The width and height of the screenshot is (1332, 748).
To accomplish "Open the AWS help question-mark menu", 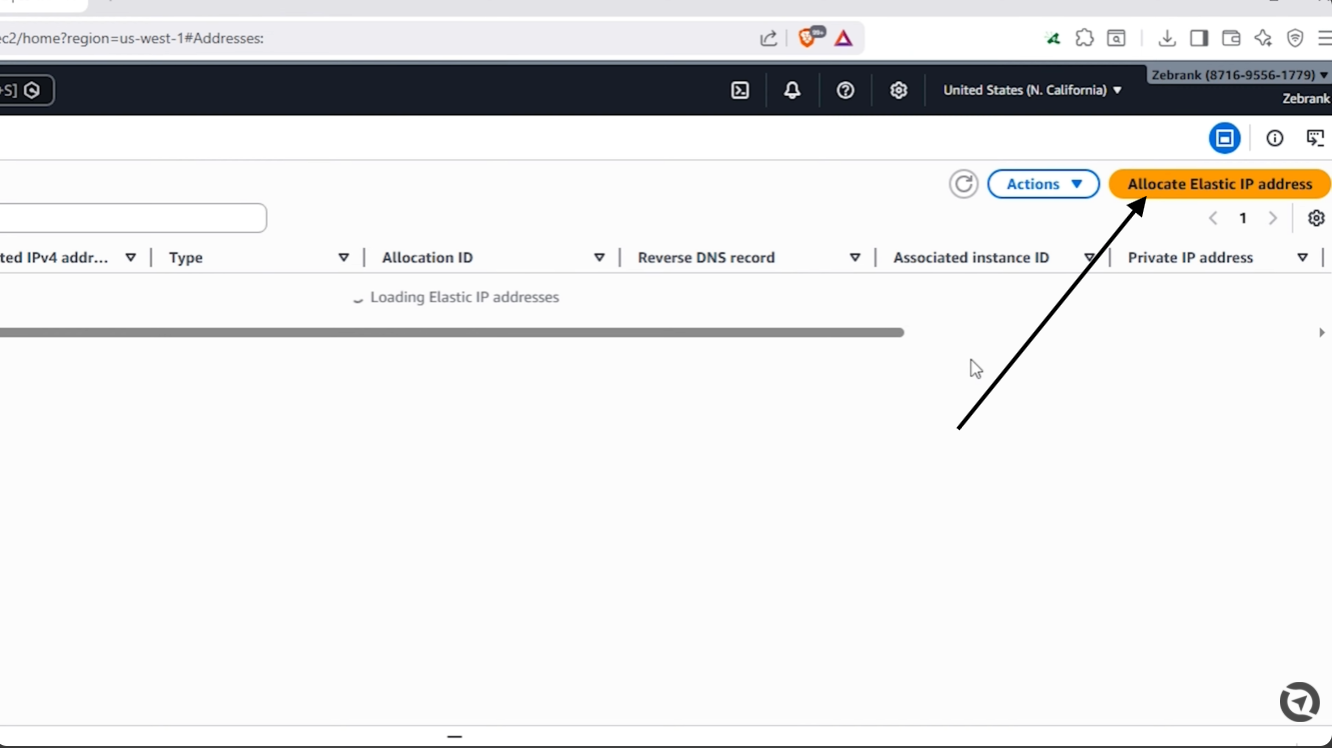I will (845, 90).
